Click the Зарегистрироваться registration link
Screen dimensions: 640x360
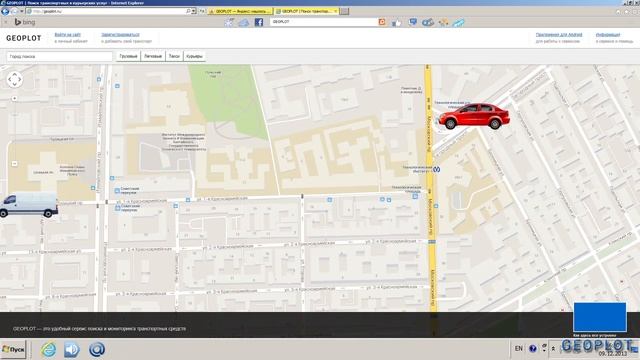[x=120, y=35]
